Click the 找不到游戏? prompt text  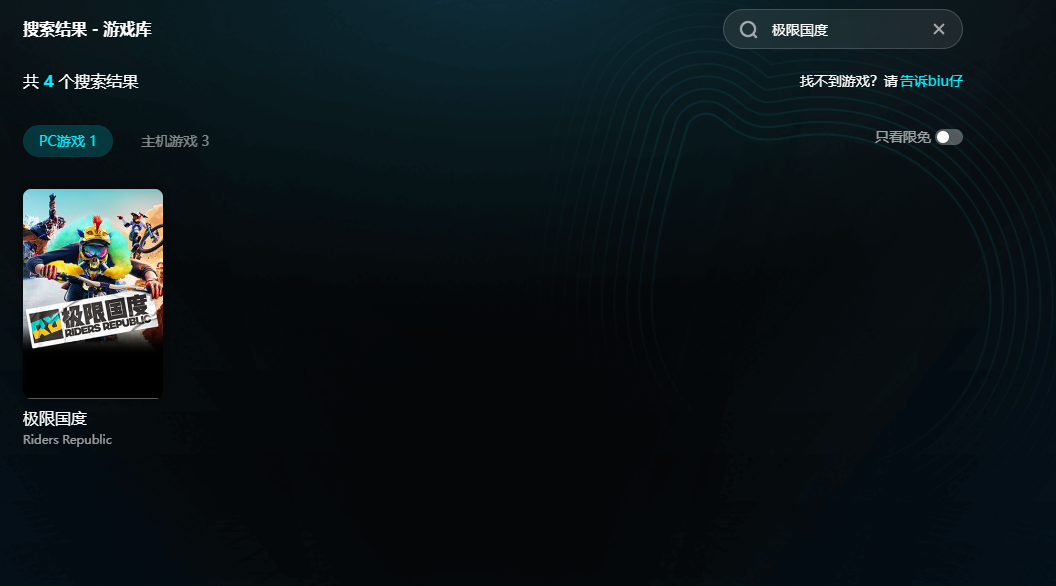tap(838, 81)
